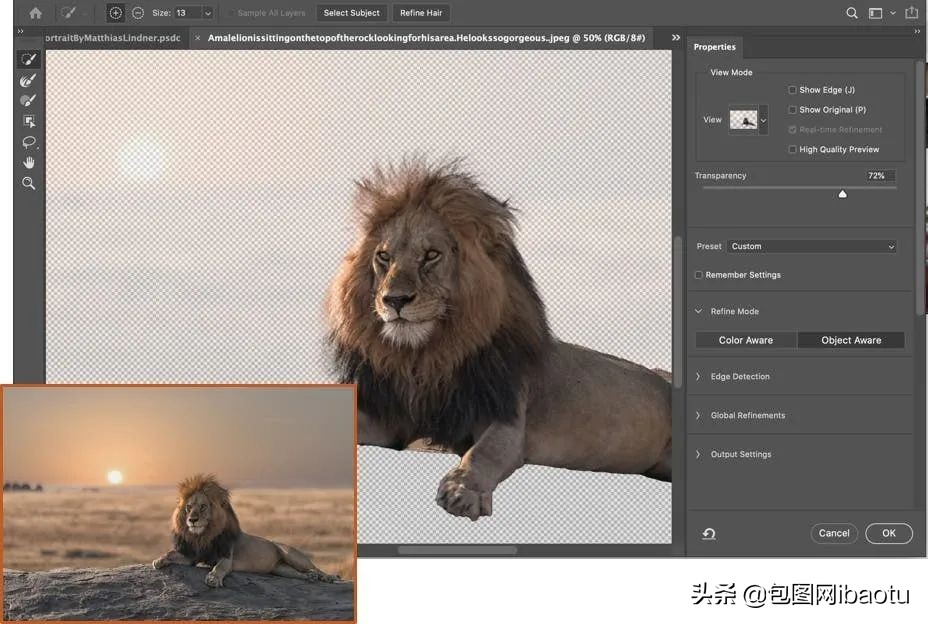
Task: Select the Hand tool
Action: [28, 161]
